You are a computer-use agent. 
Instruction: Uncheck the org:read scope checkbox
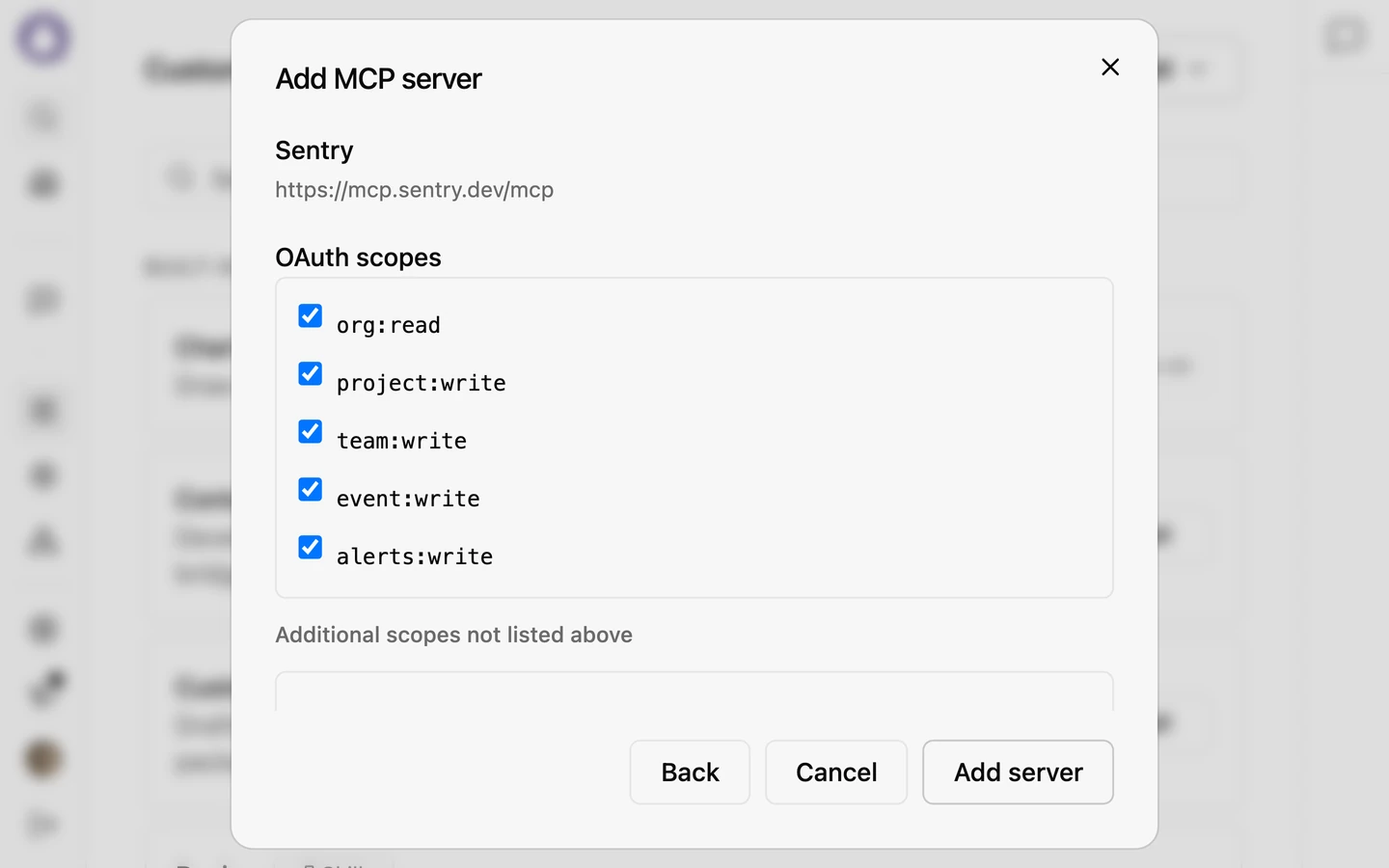pyautogui.click(x=310, y=315)
